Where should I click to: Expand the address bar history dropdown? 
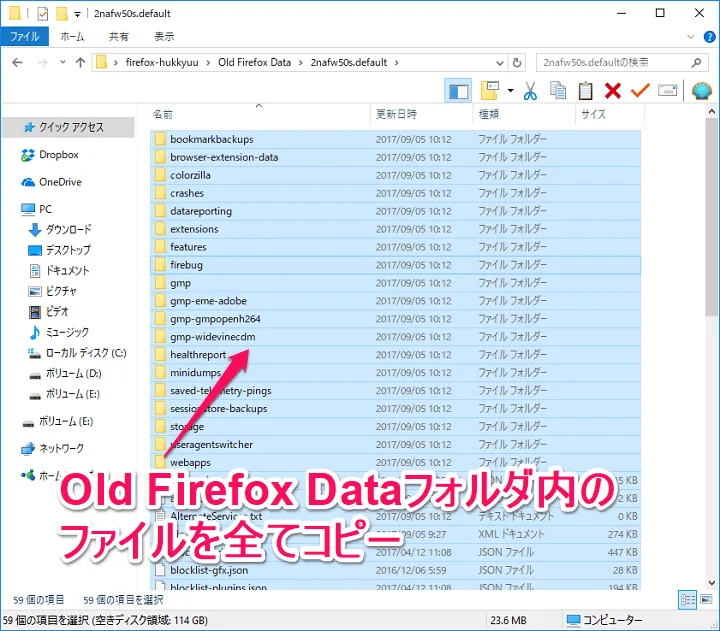coord(500,63)
